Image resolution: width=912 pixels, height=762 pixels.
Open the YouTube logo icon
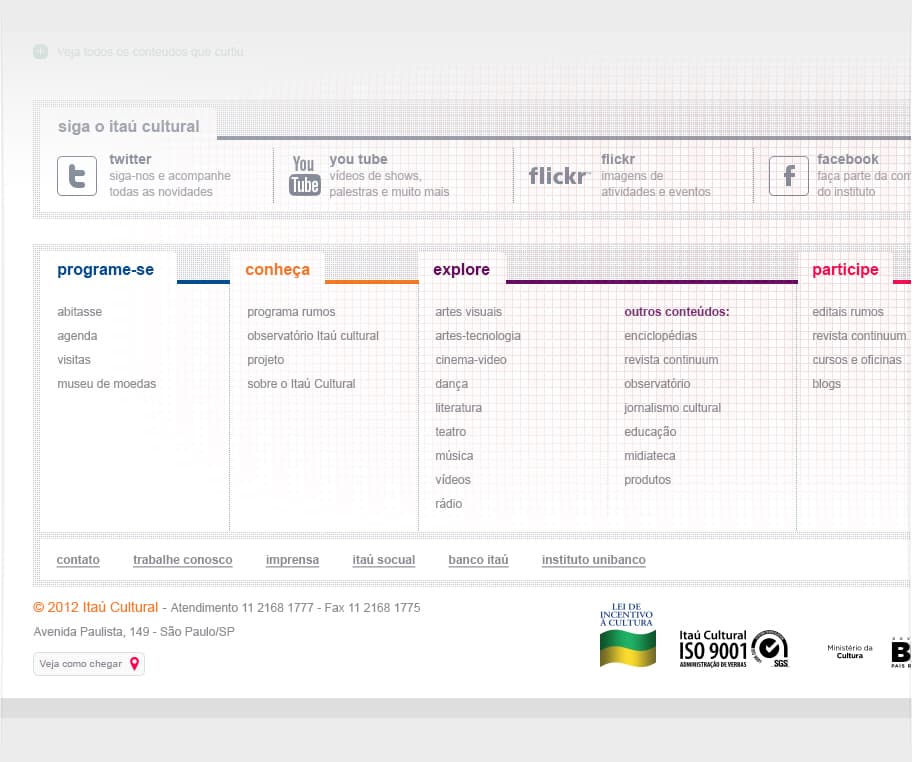(x=305, y=176)
